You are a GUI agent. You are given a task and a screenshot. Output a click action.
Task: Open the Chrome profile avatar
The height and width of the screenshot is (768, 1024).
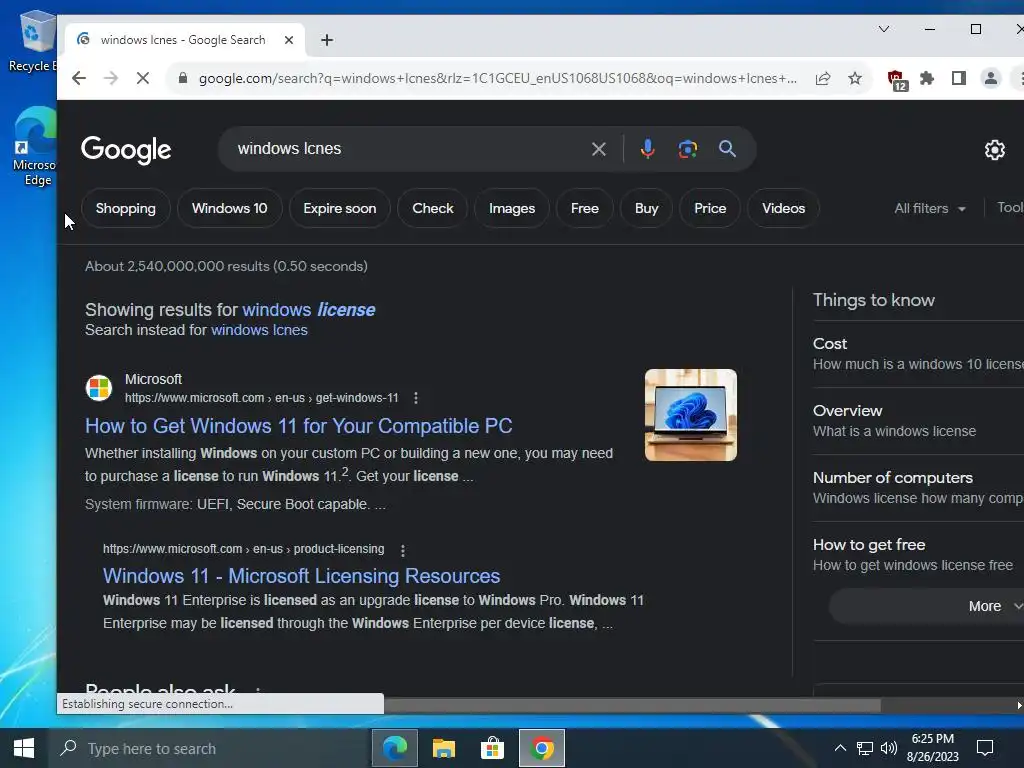pos(991,78)
